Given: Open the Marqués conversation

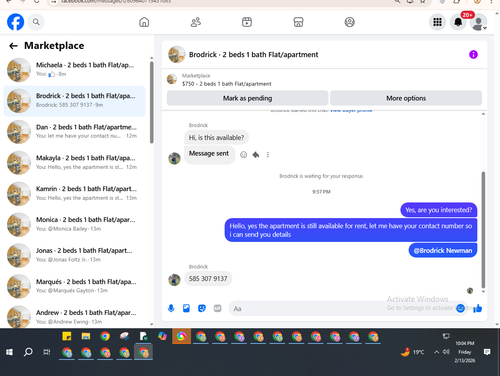Looking at the screenshot, I should (74, 286).
